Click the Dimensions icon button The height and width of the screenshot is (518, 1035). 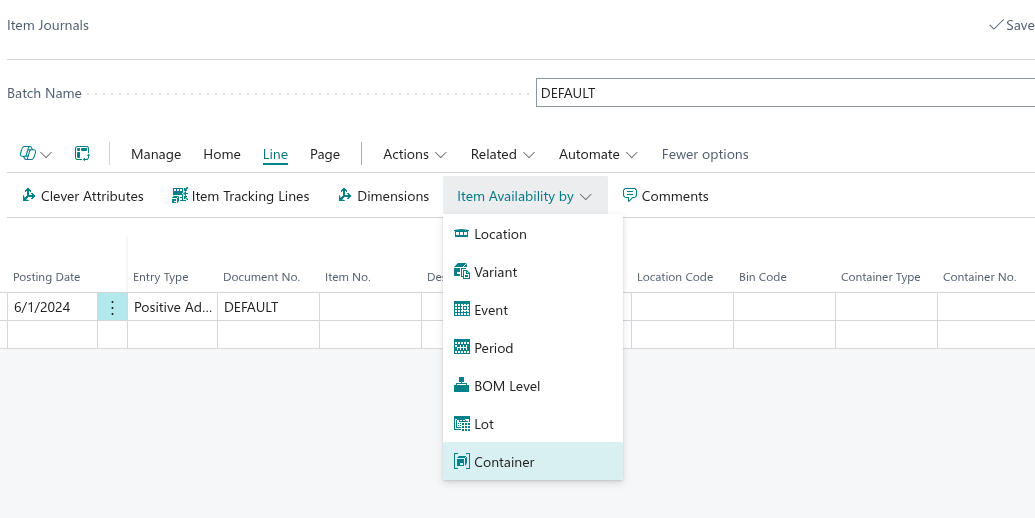pyautogui.click(x=345, y=196)
